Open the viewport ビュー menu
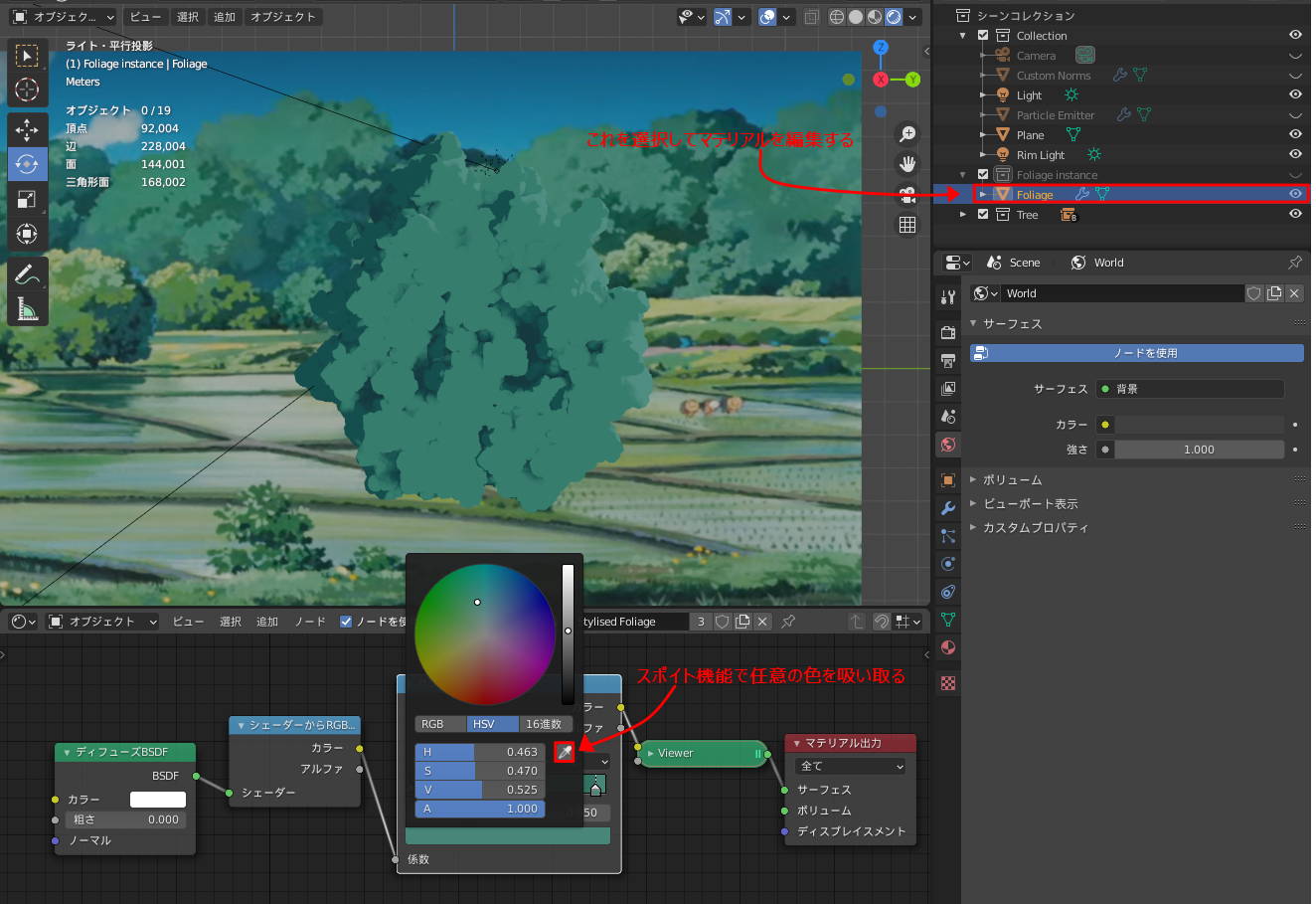This screenshot has height=904, width=1316. (145, 17)
